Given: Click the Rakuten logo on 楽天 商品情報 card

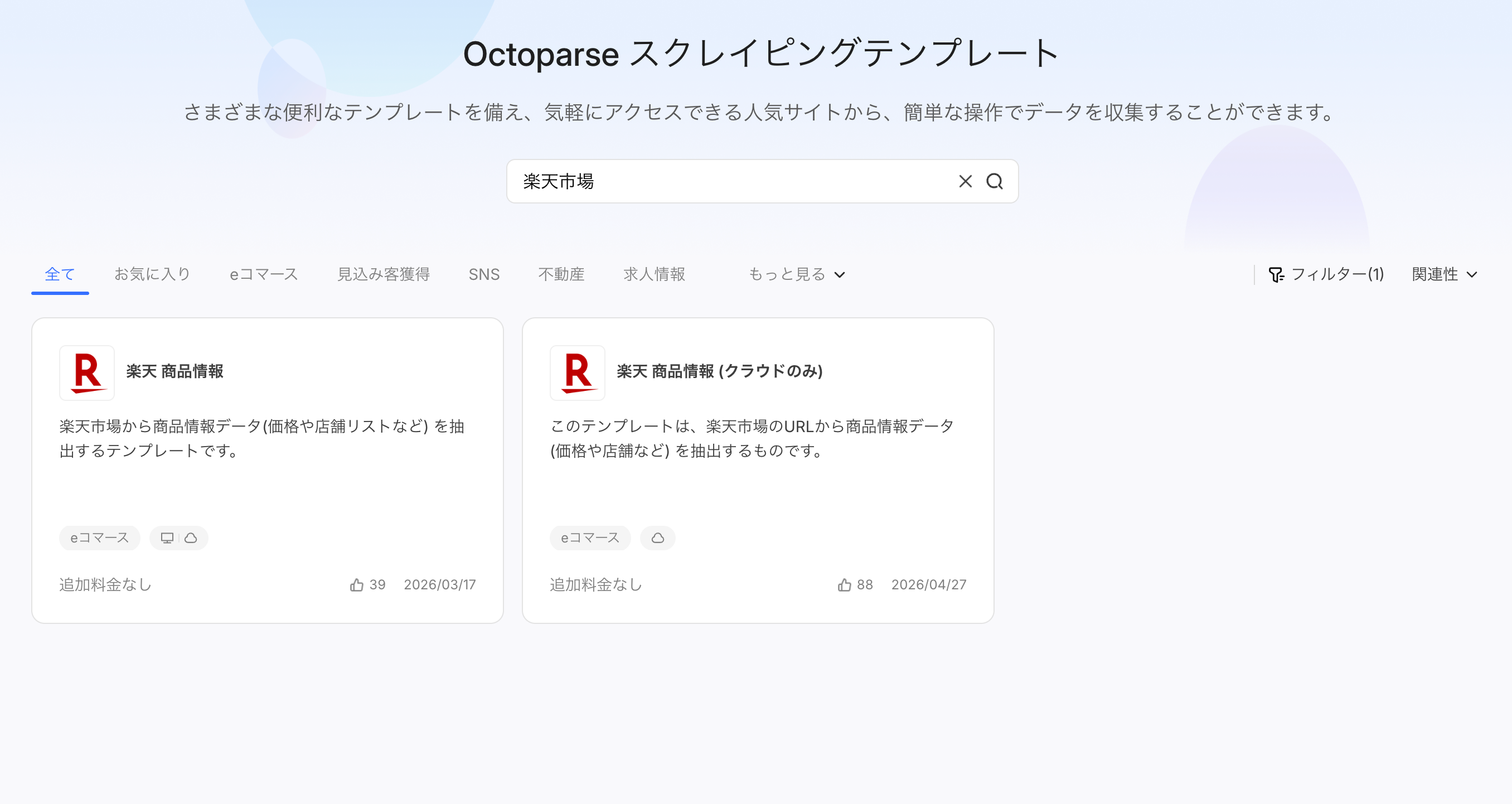Looking at the screenshot, I should pyautogui.click(x=87, y=372).
